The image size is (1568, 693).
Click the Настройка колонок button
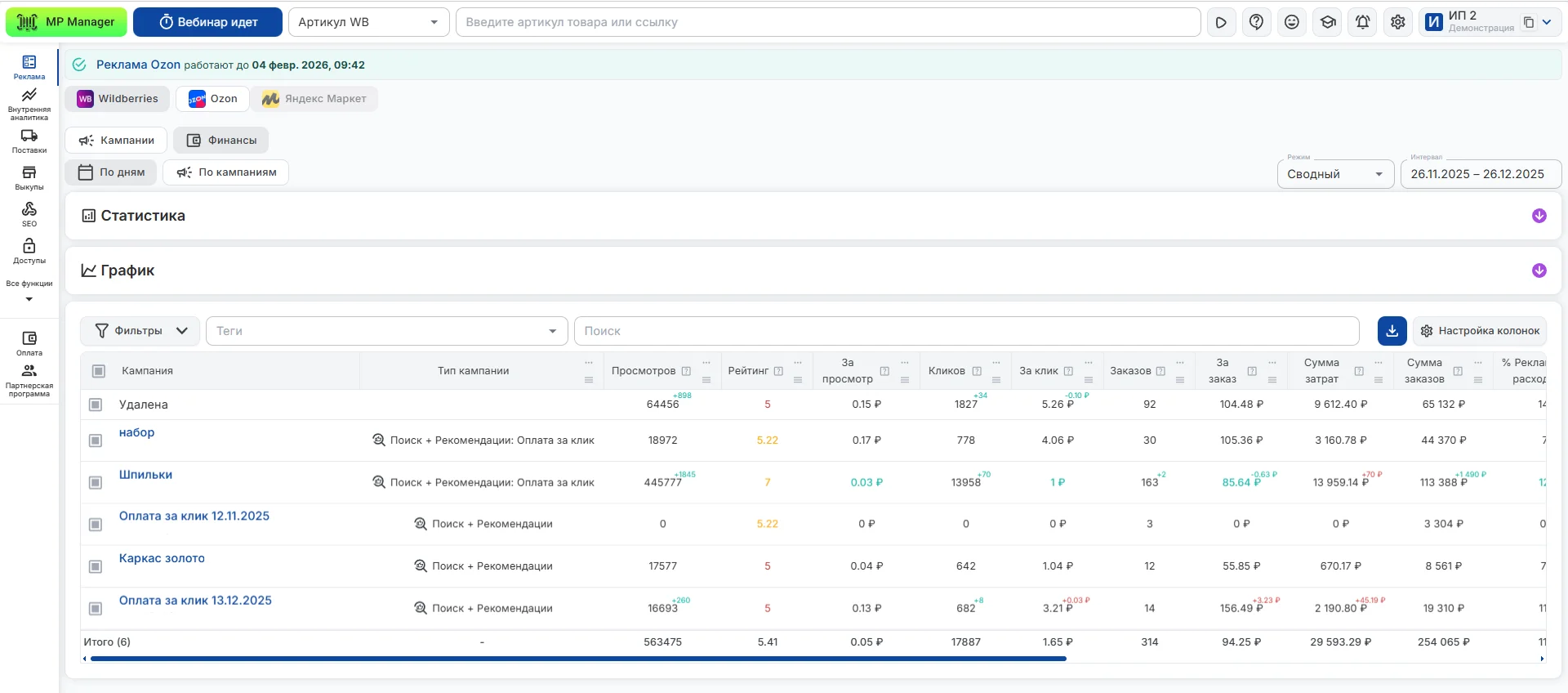1480,331
